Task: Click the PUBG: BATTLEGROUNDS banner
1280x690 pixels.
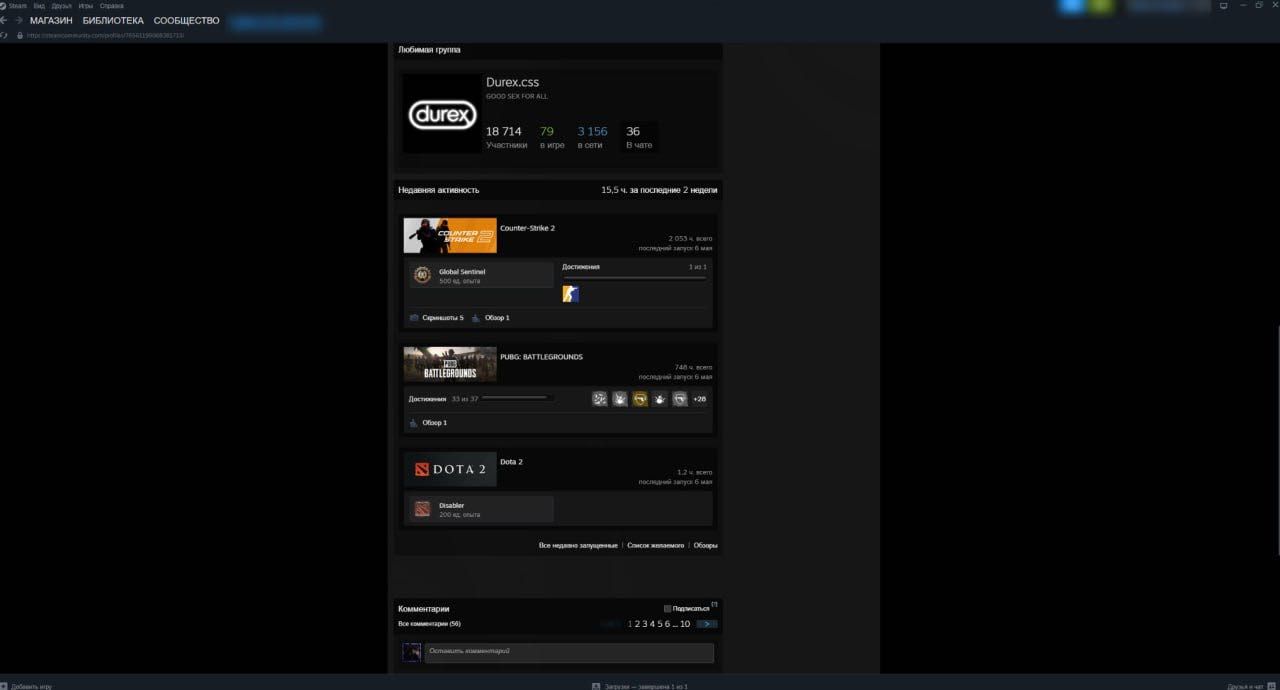Action: coord(450,364)
